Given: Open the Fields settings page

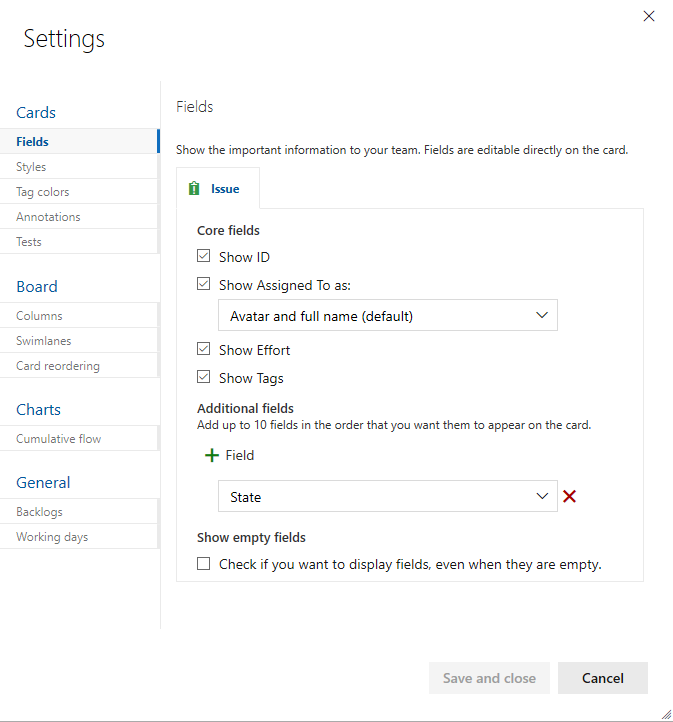Looking at the screenshot, I should click(x=79, y=141).
